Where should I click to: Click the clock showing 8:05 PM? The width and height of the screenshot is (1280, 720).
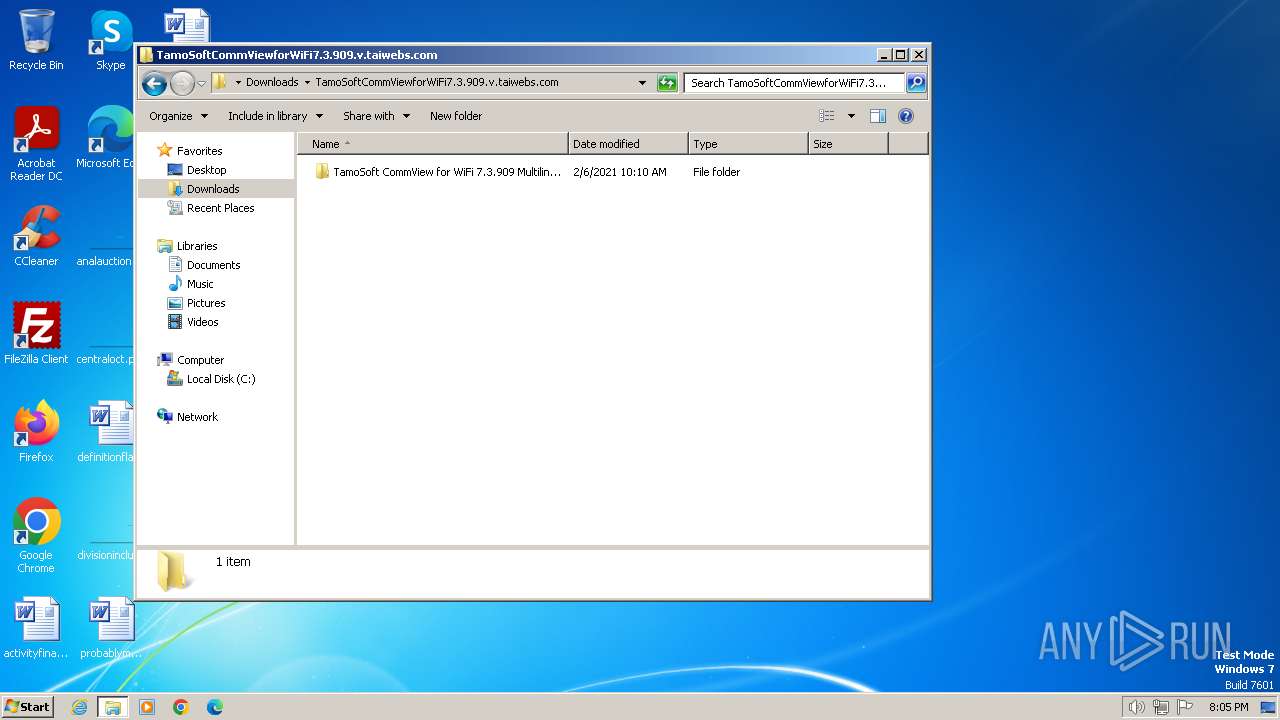(x=1228, y=707)
